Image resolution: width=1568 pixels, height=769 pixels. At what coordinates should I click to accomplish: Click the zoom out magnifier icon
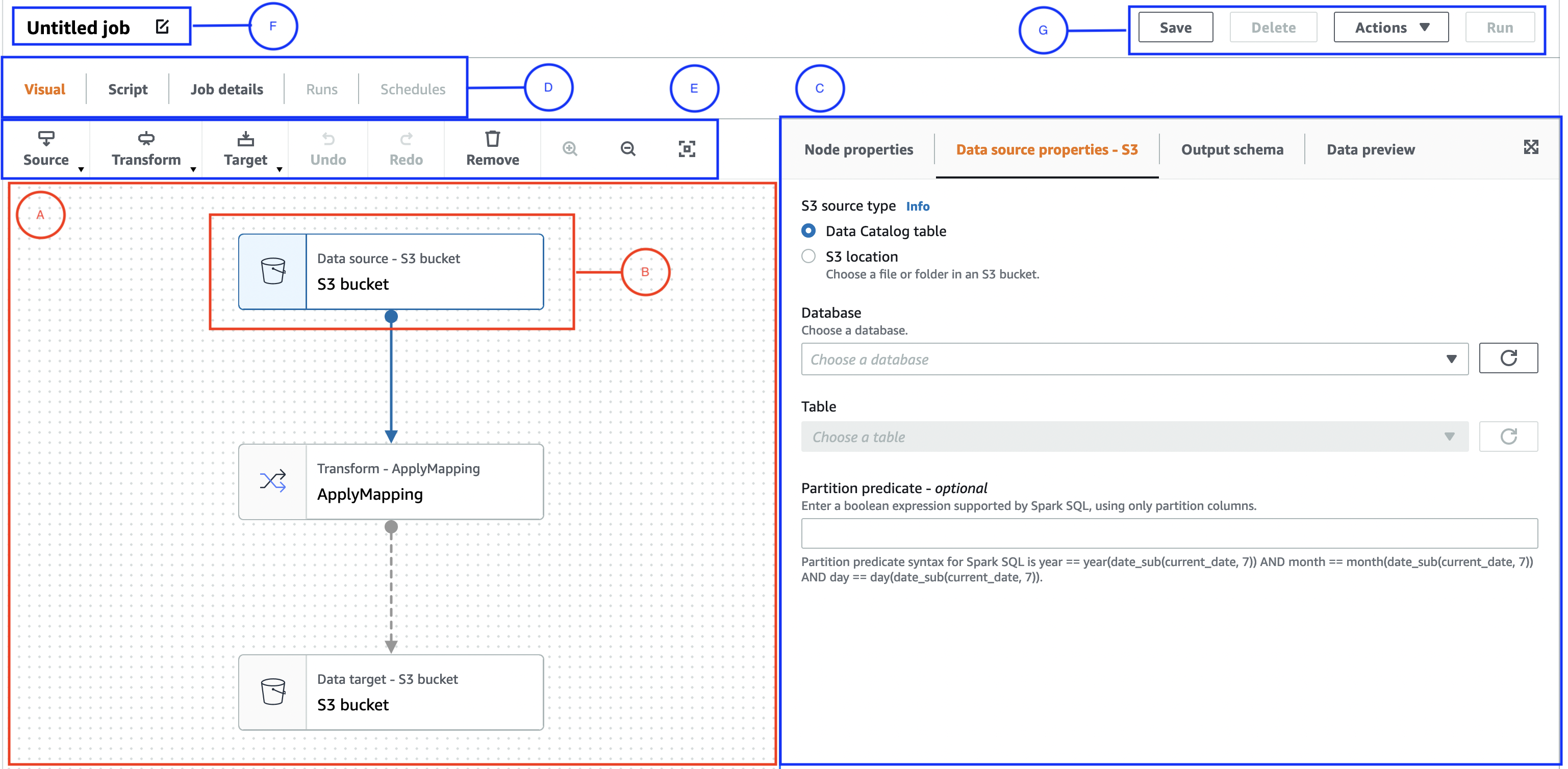click(x=627, y=148)
